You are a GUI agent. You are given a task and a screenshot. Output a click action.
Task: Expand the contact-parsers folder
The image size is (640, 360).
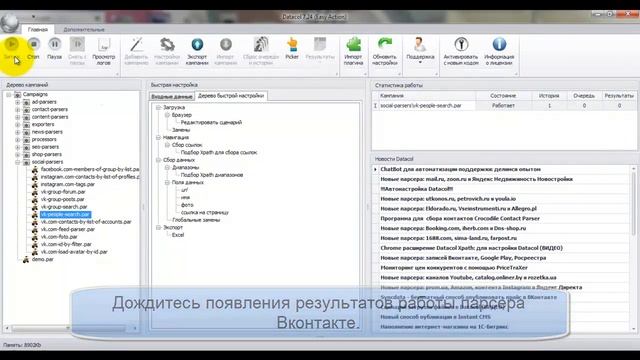(18, 109)
